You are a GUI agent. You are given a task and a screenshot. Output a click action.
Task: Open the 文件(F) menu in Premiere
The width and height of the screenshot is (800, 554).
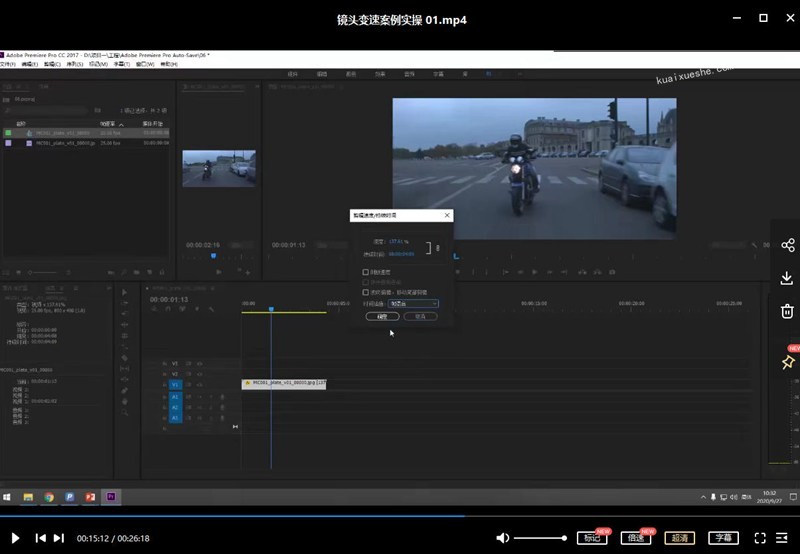point(7,64)
